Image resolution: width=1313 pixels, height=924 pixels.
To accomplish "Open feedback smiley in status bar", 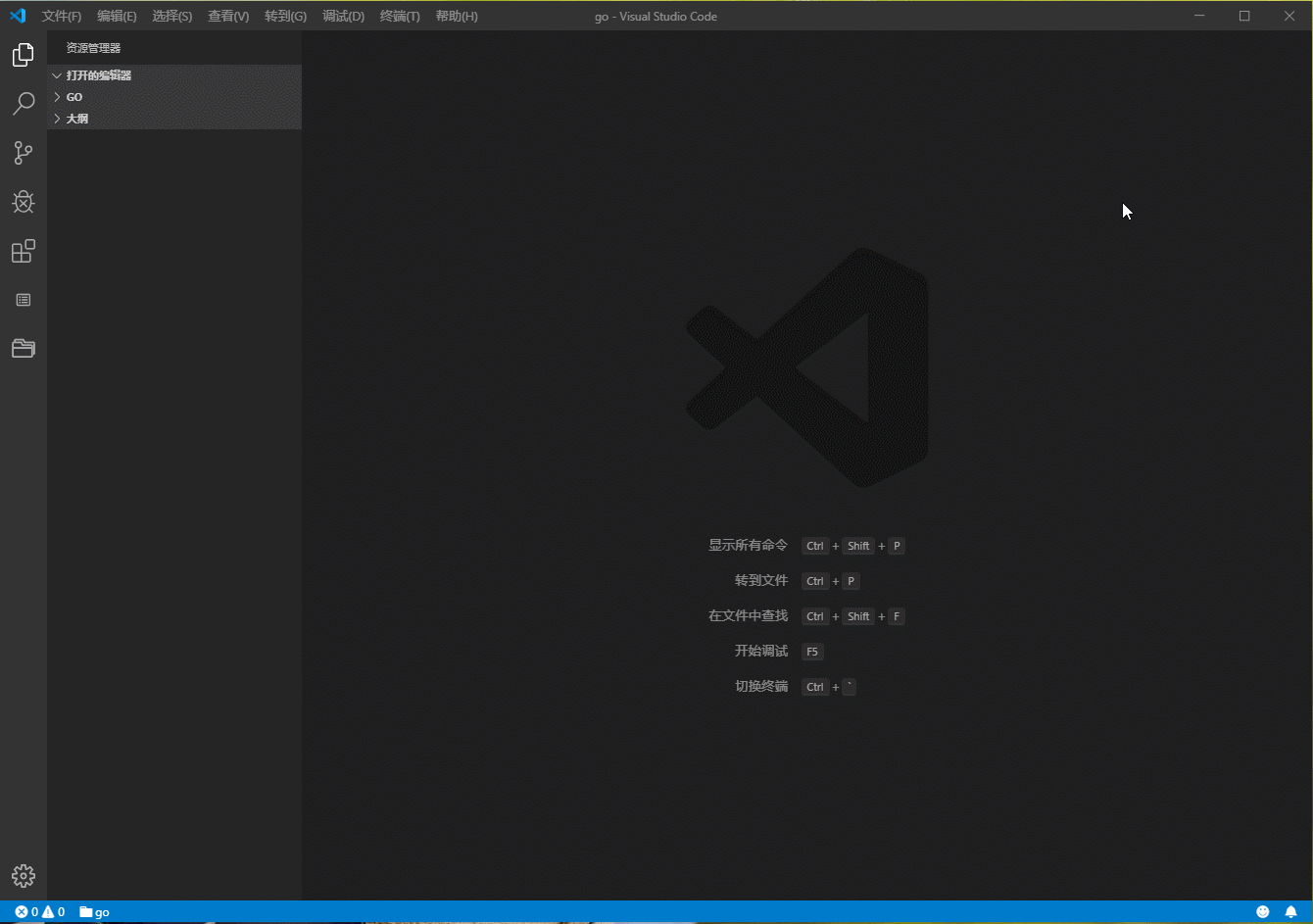I will (1263, 912).
